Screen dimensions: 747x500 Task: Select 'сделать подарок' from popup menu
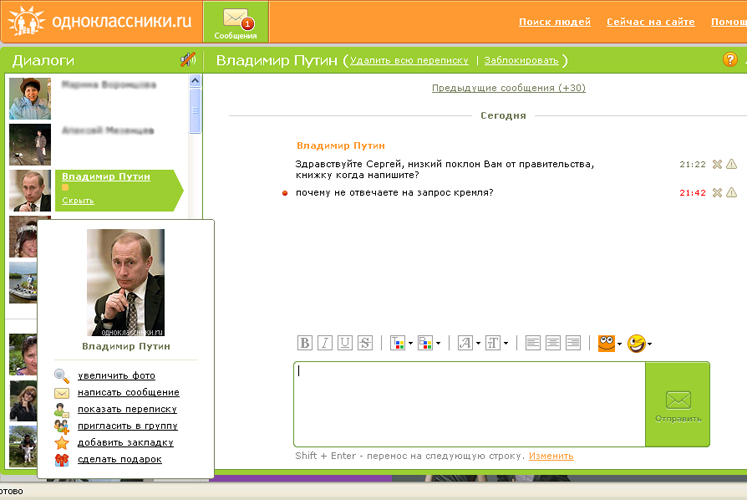click(x=119, y=459)
